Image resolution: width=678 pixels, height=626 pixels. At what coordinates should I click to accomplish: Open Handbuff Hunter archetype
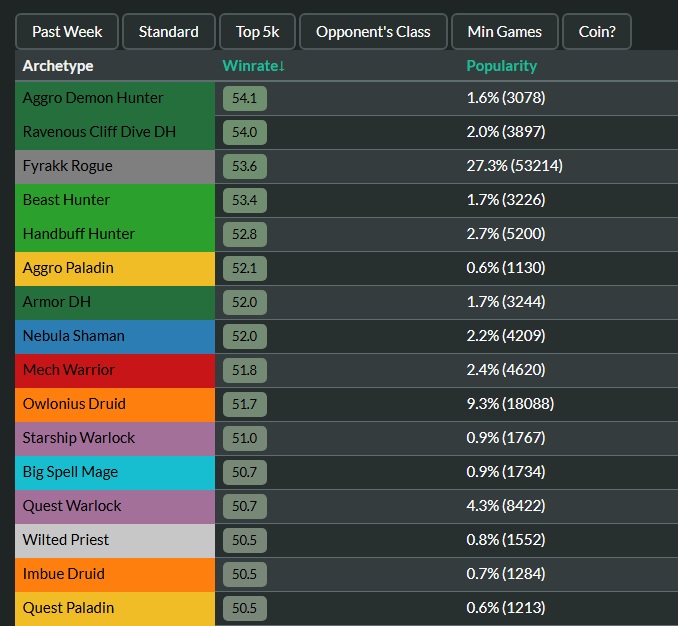click(115, 234)
